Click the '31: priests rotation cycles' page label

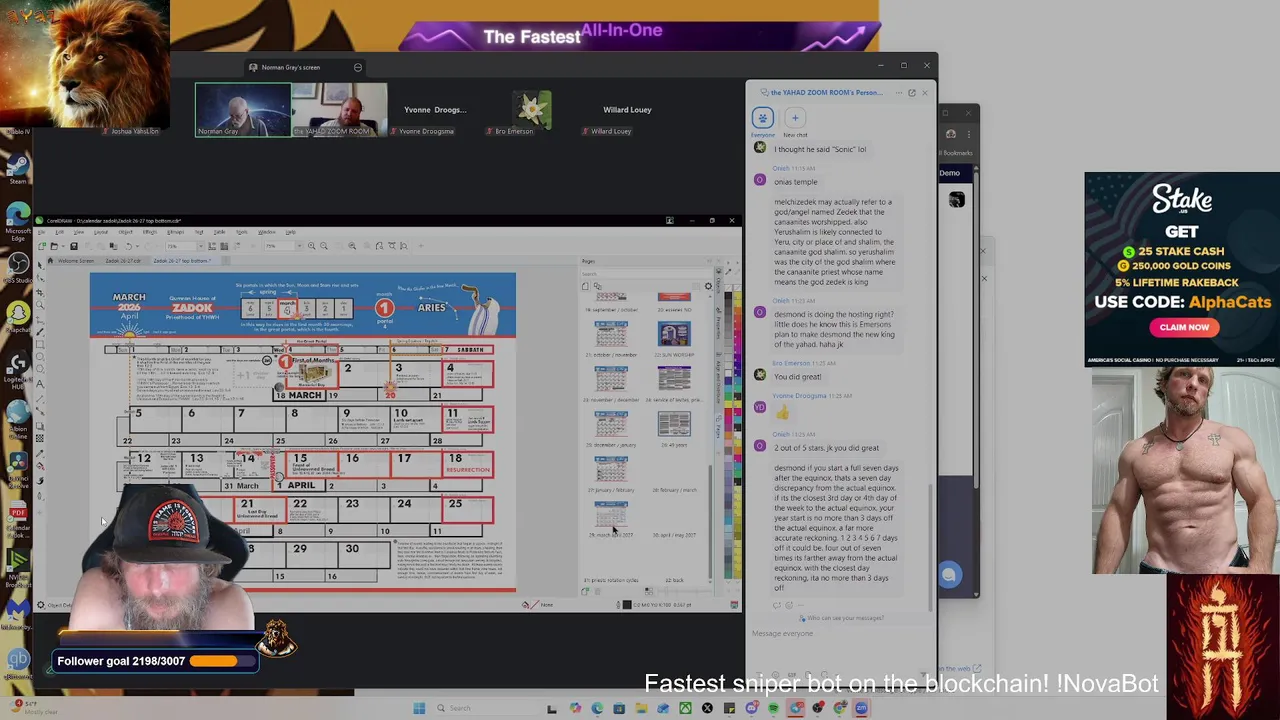[x=611, y=580]
